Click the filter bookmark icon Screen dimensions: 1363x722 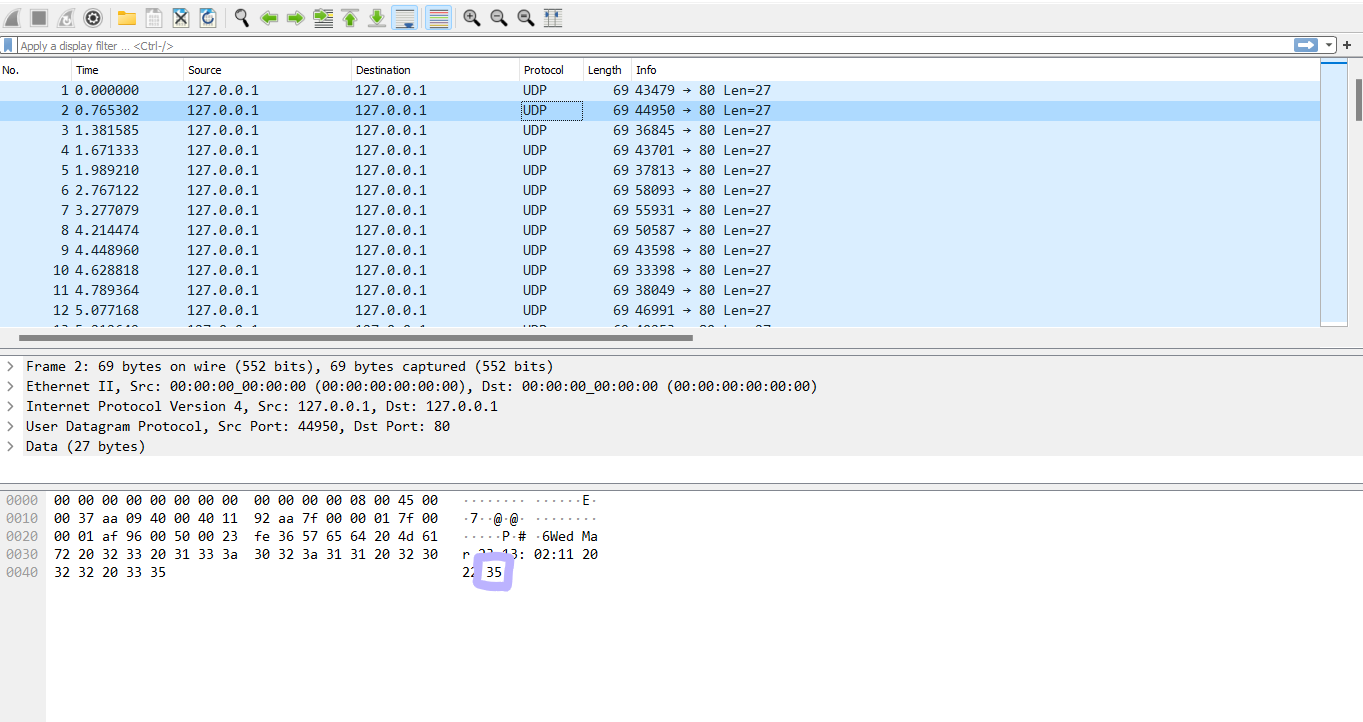point(8,44)
